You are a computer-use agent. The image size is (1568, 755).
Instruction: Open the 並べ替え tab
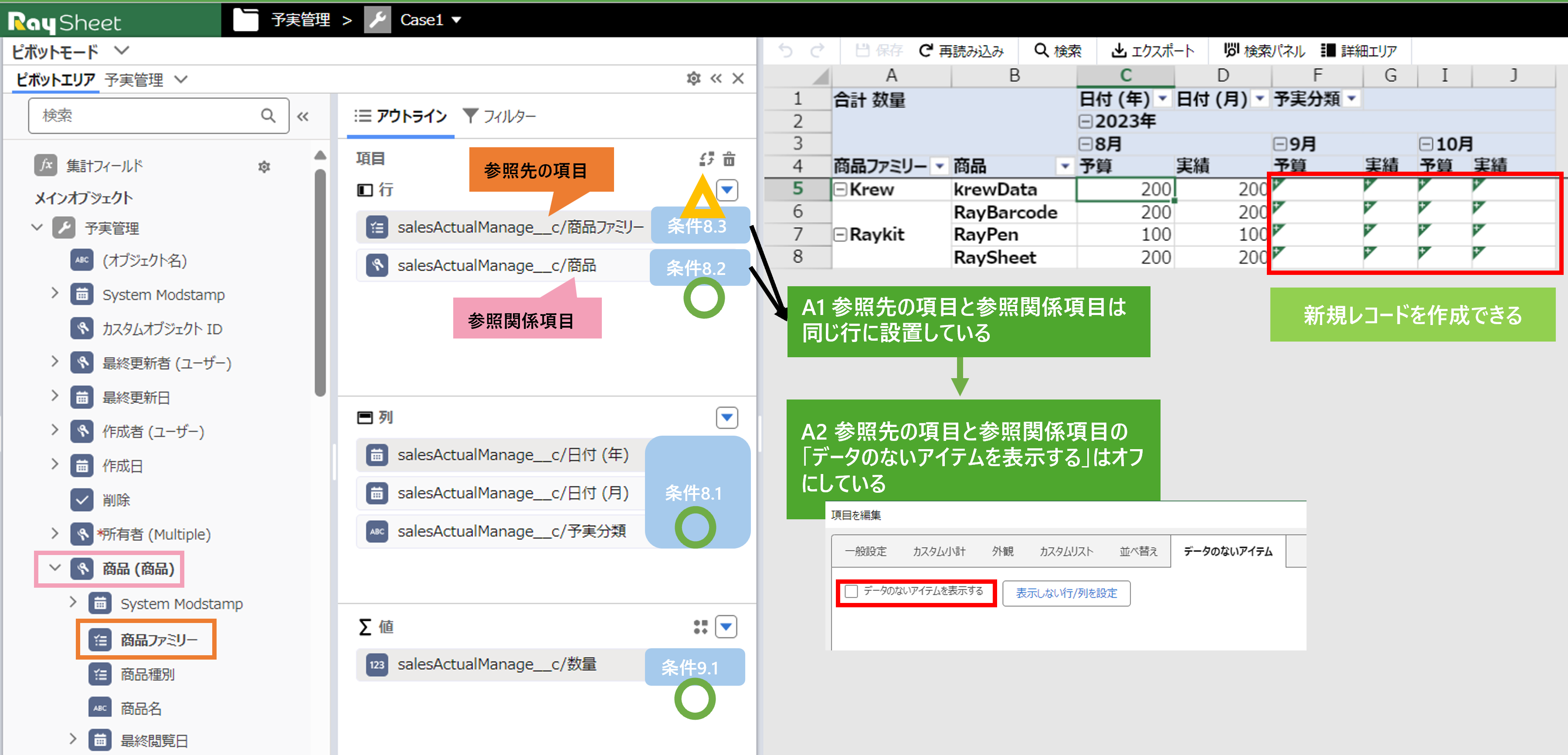1138,551
